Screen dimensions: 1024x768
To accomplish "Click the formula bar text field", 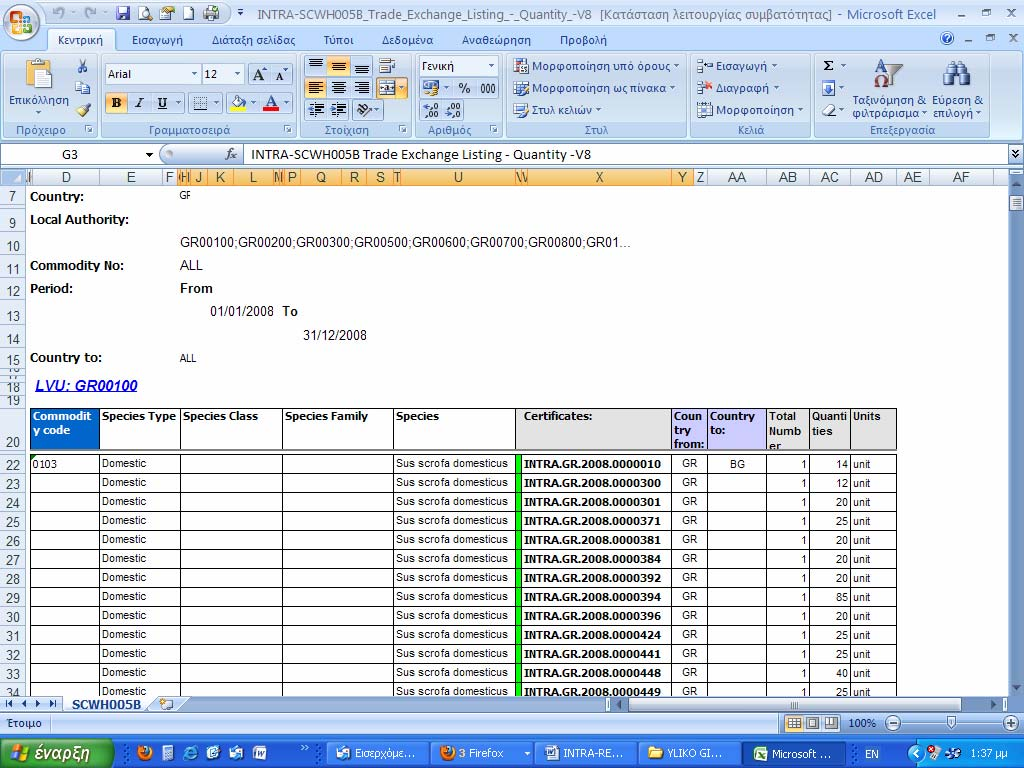I will pos(626,155).
